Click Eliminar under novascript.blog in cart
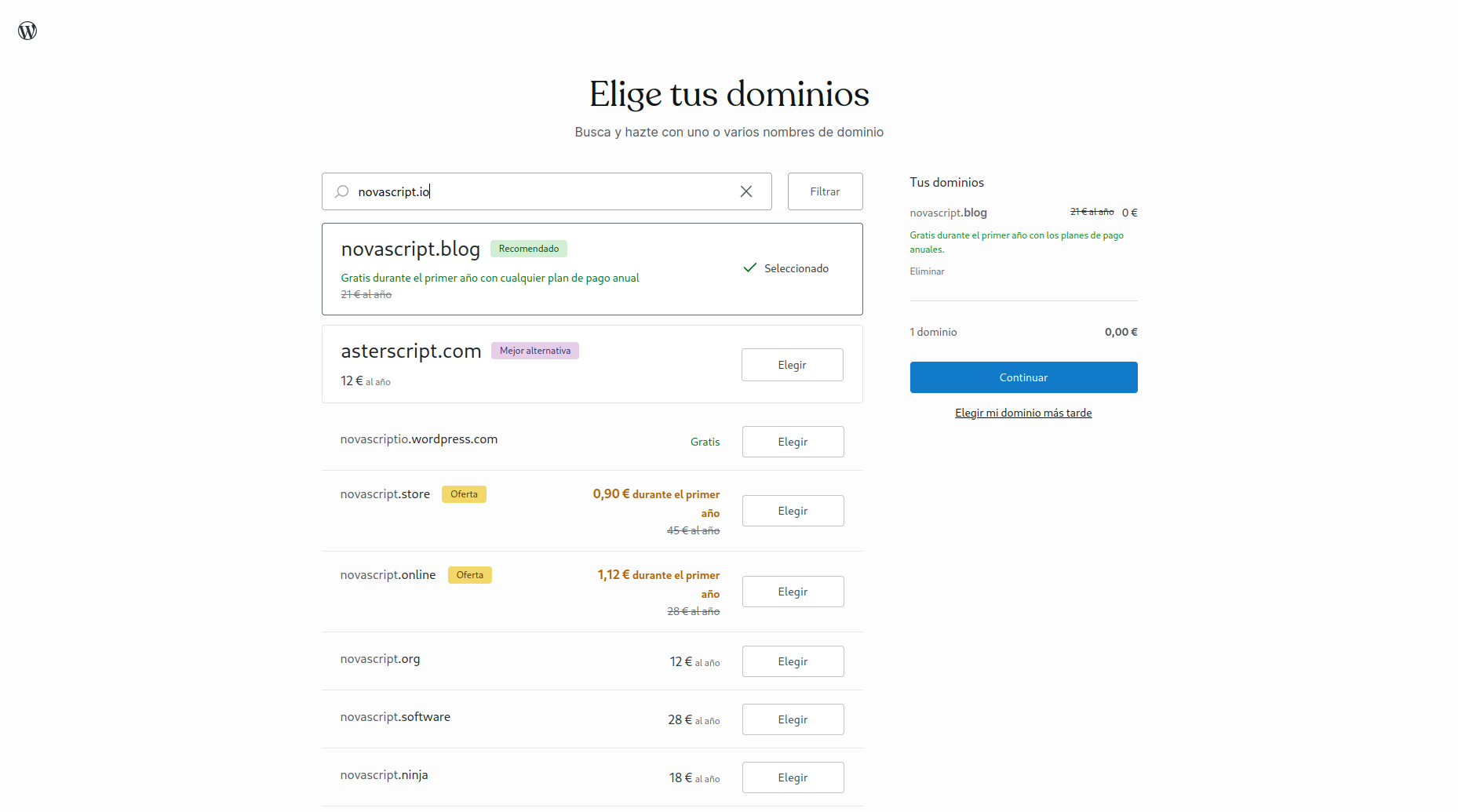This screenshot has width=1458, height=812. [x=927, y=271]
